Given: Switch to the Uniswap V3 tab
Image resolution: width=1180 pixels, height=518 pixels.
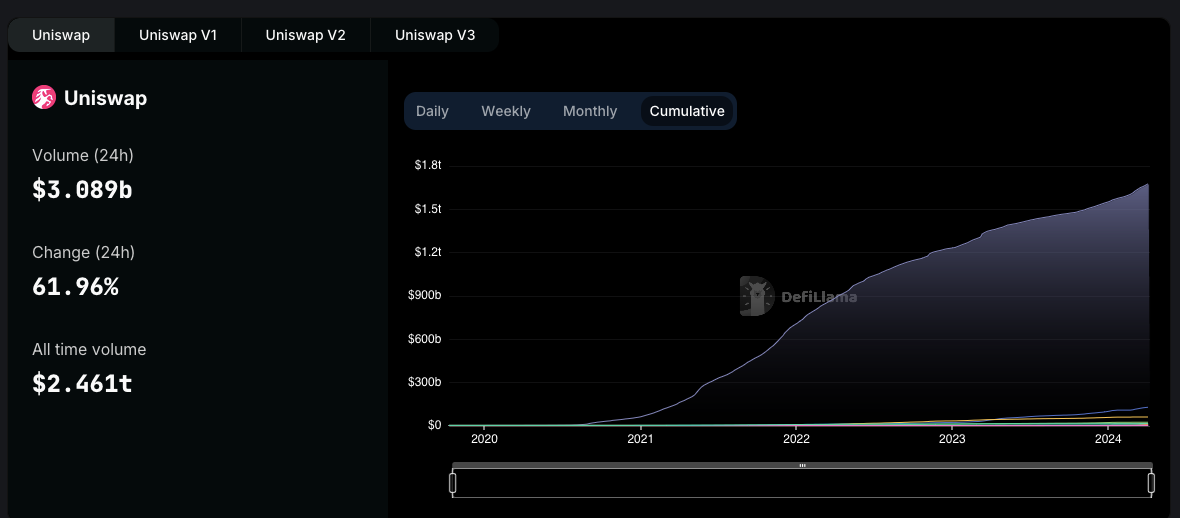Looking at the screenshot, I should [x=435, y=35].
